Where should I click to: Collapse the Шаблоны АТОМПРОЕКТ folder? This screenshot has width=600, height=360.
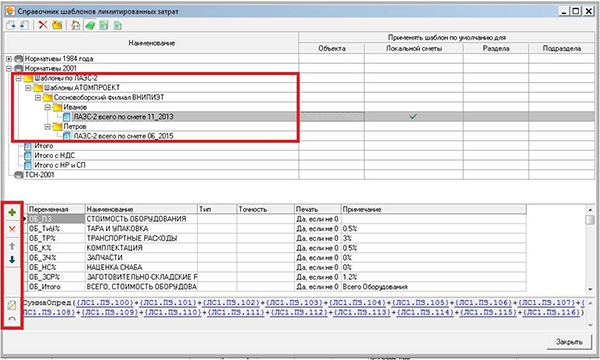coord(28,88)
